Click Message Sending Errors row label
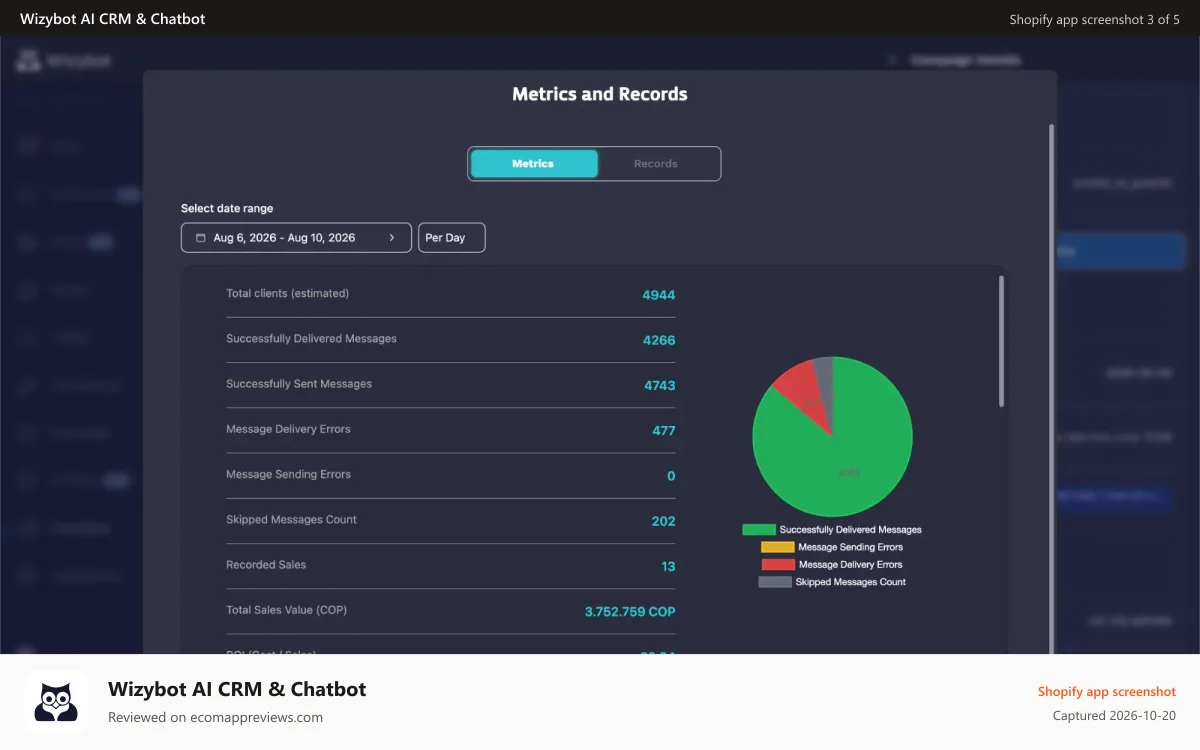This screenshot has width=1200, height=750. click(288, 474)
